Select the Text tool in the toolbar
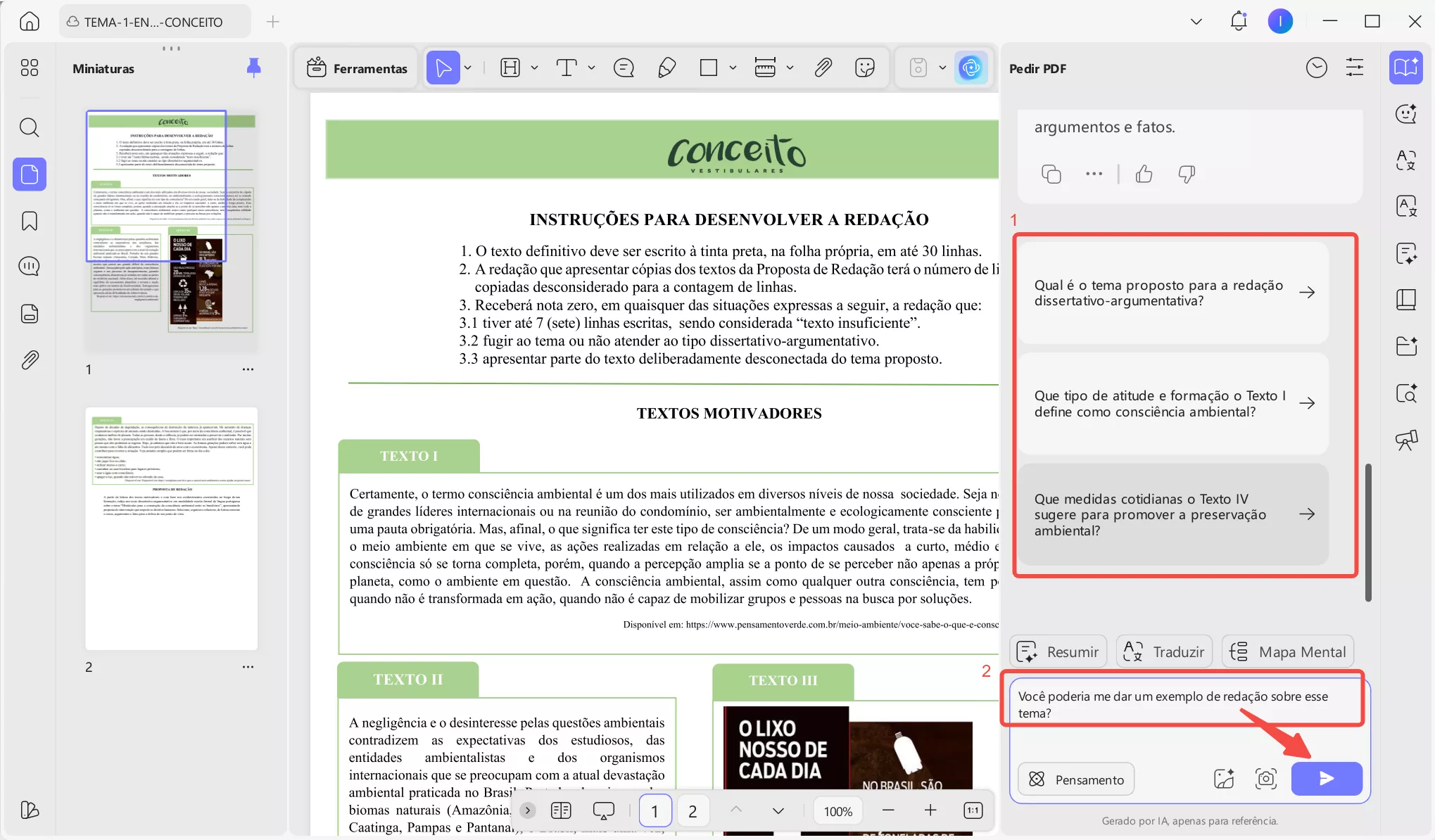1435x840 pixels. [567, 67]
